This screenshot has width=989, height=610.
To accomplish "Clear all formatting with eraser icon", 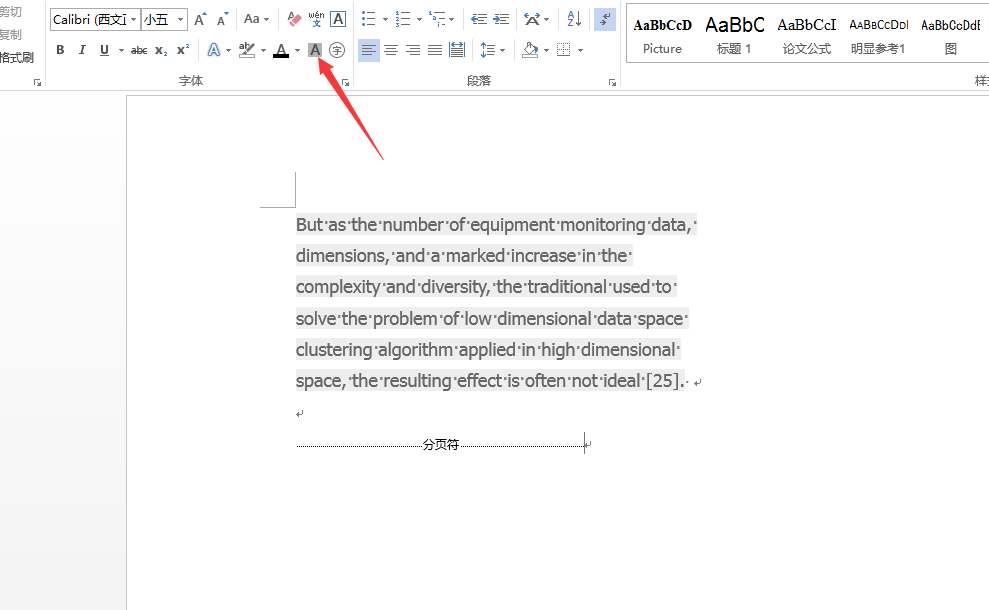I will pyautogui.click(x=294, y=20).
